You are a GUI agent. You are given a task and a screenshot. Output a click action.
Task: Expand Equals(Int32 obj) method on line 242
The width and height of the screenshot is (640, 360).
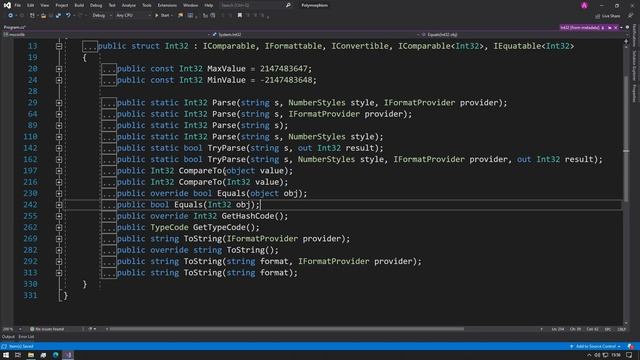coord(59,205)
